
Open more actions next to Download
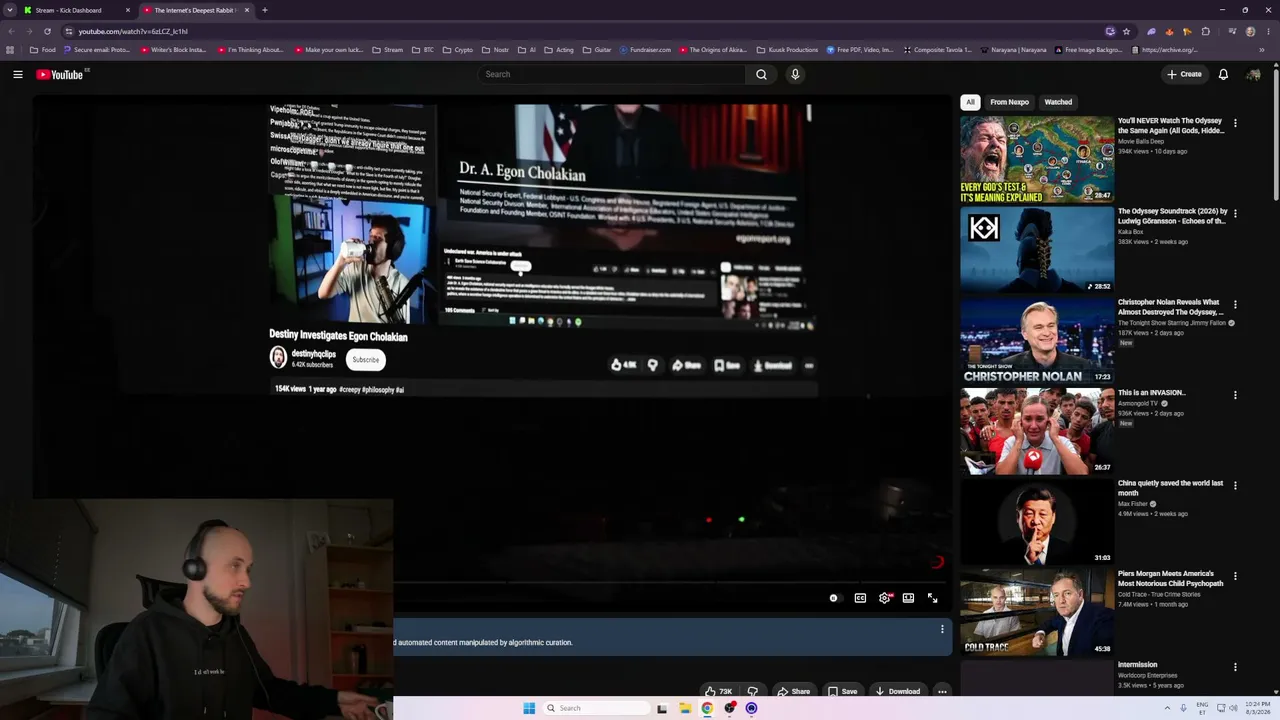coord(942,691)
